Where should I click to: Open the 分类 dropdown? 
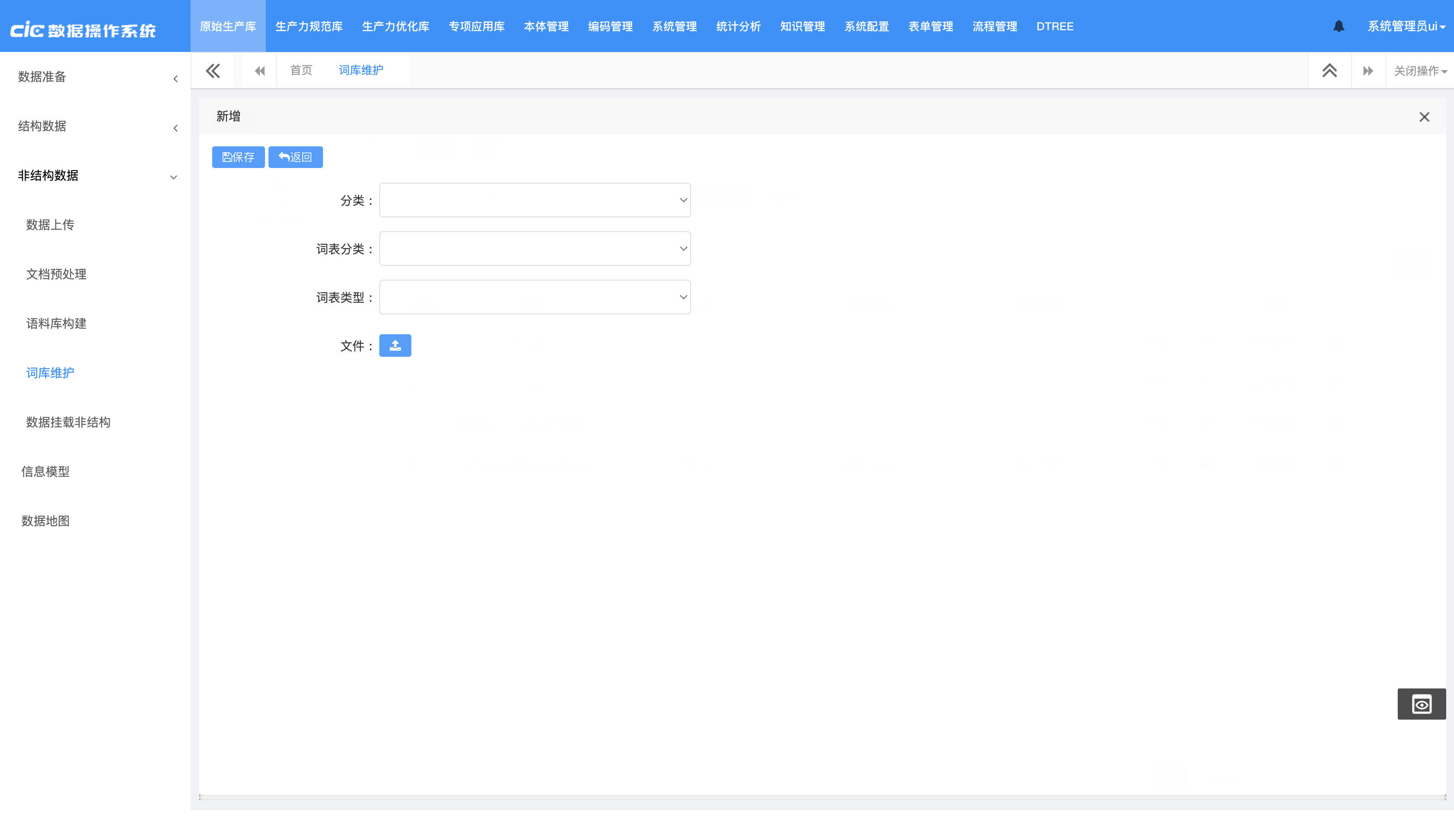pyautogui.click(x=535, y=200)
